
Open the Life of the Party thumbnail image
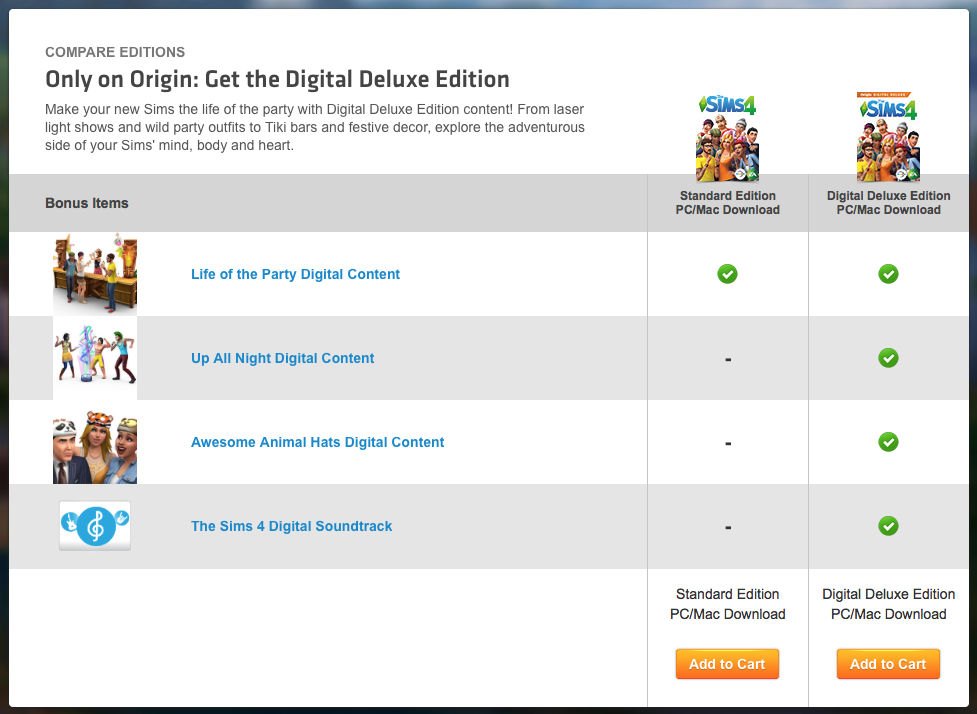(95, 274)
